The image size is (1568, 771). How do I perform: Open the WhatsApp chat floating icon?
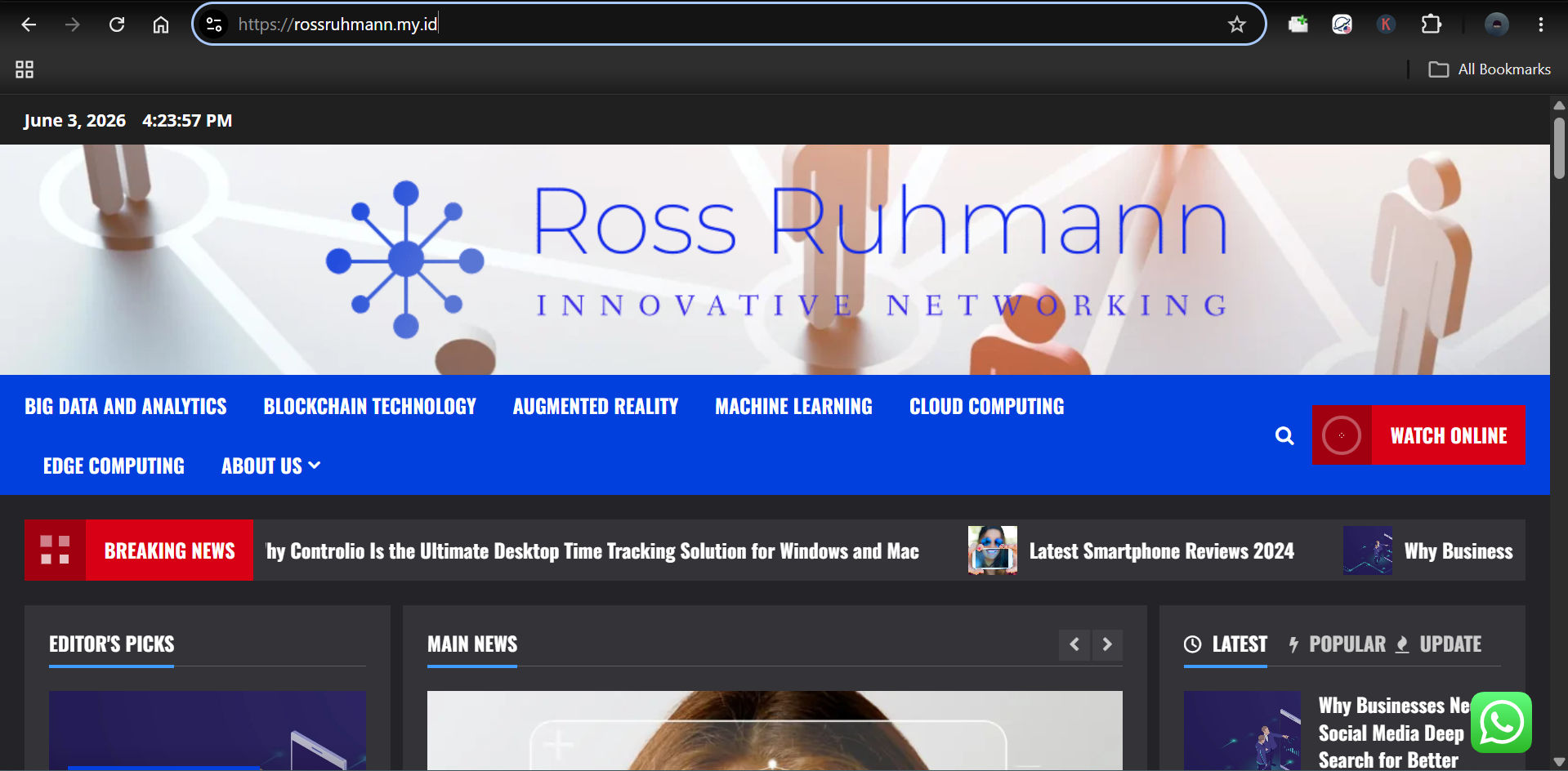(1501, 722)
